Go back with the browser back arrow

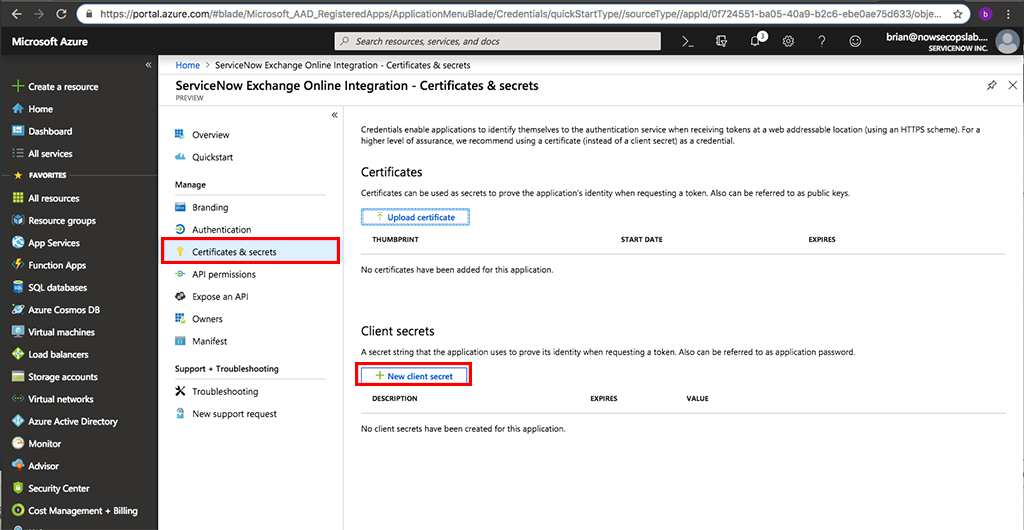(15, 13)
